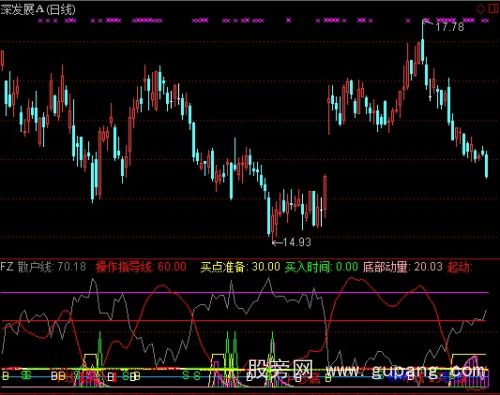Click the red split-window icon in the top-right corner
500x395 pixels.
(493, 8)
